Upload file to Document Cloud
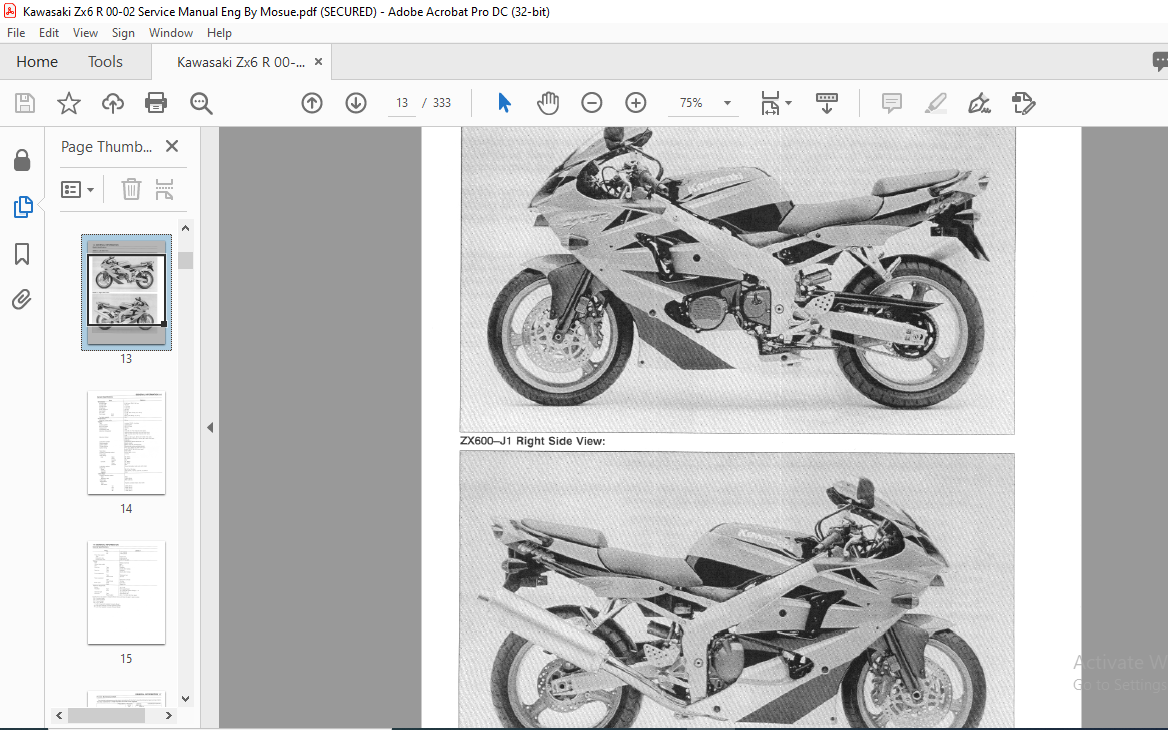Image resolution: width=1168 pixels, height=730 pixels. click(112, 103)
